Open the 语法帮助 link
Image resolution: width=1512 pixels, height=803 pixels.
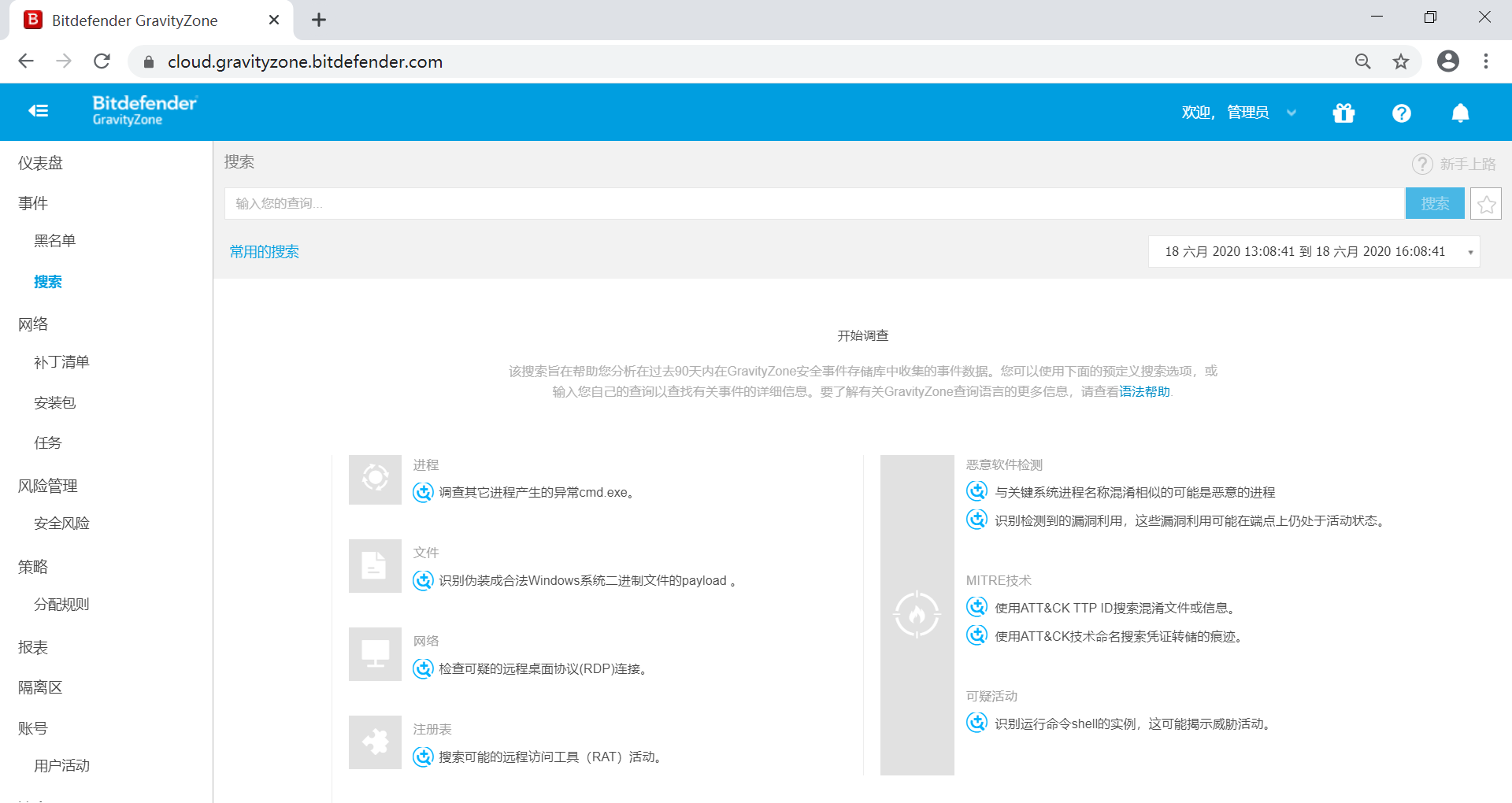coord(1145,392)
